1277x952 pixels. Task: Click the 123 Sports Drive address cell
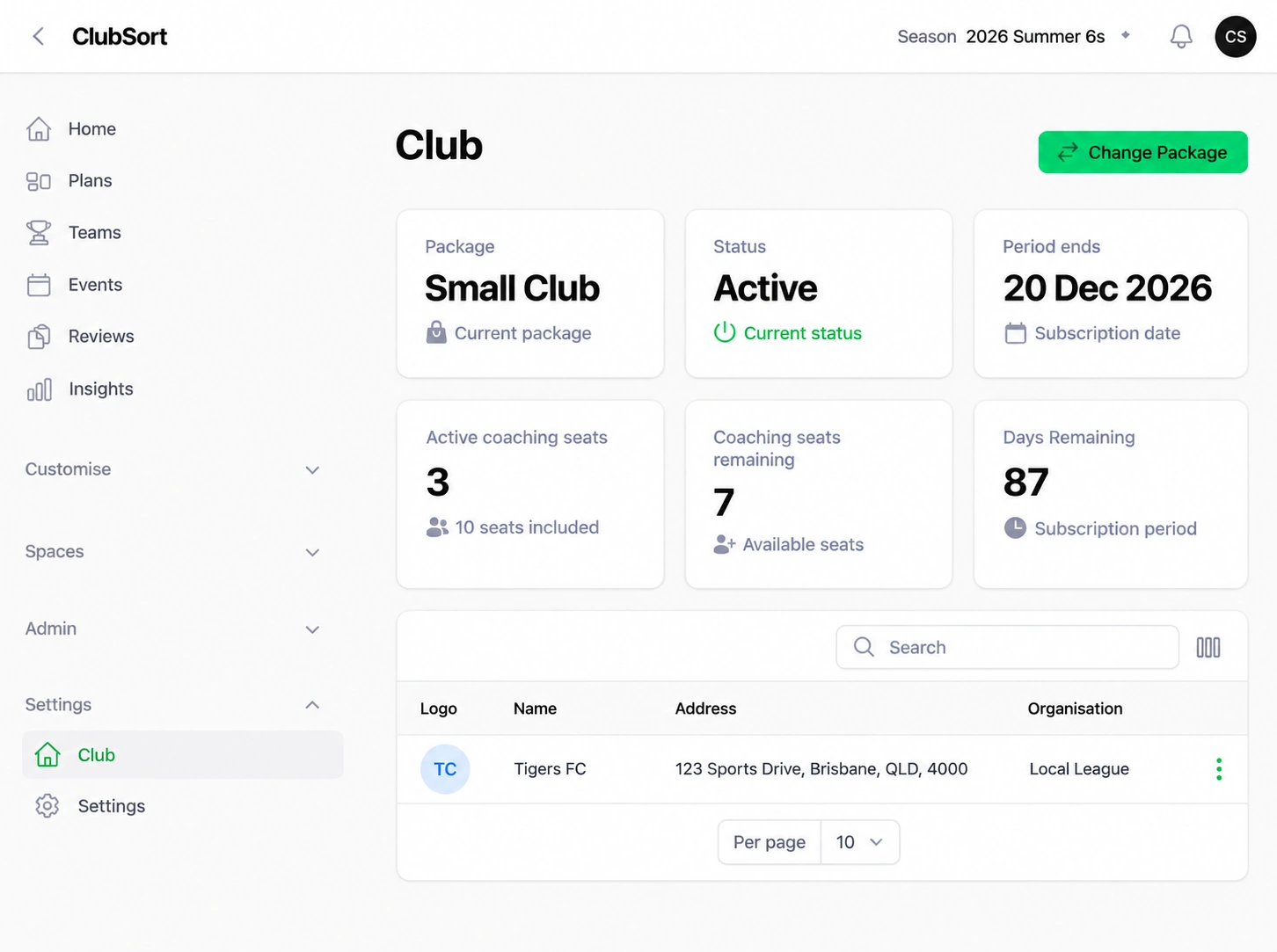pos(821,769)
